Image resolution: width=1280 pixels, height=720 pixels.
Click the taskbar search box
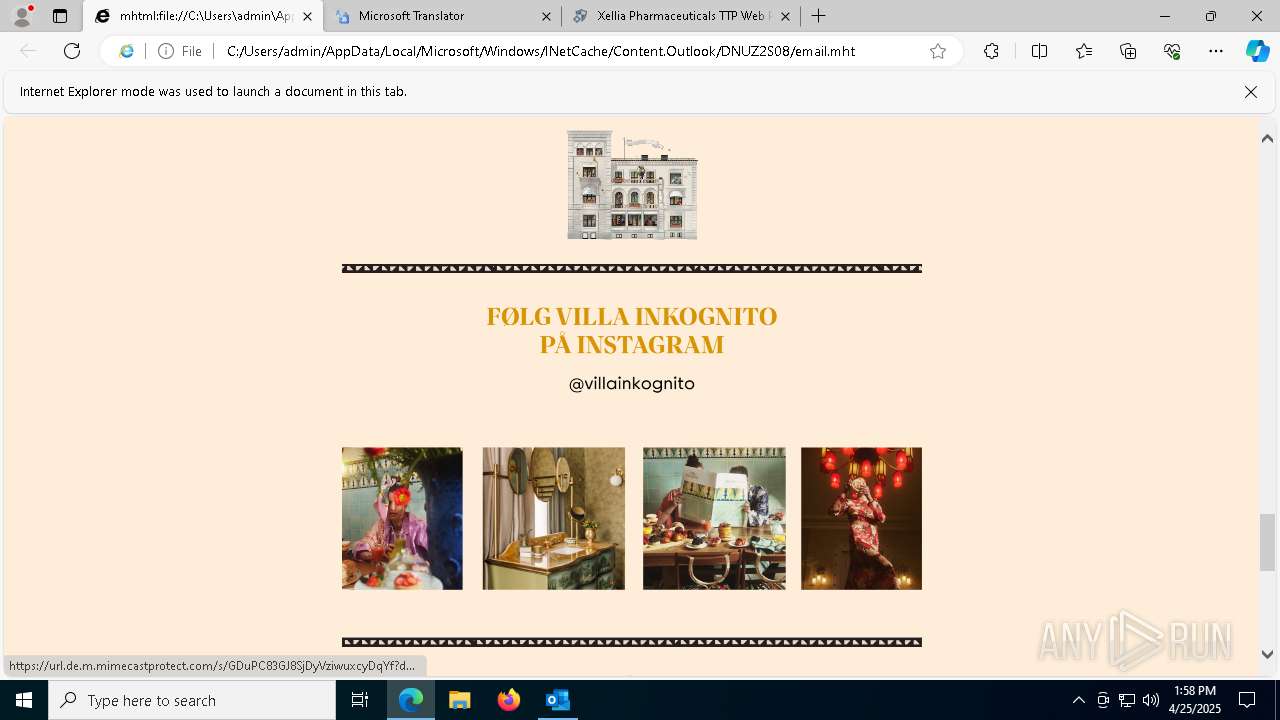click(192, 700)
